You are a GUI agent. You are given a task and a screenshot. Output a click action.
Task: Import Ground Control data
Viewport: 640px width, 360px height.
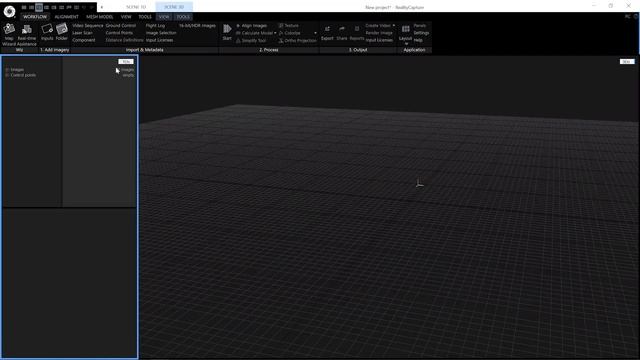pos(121,25)
